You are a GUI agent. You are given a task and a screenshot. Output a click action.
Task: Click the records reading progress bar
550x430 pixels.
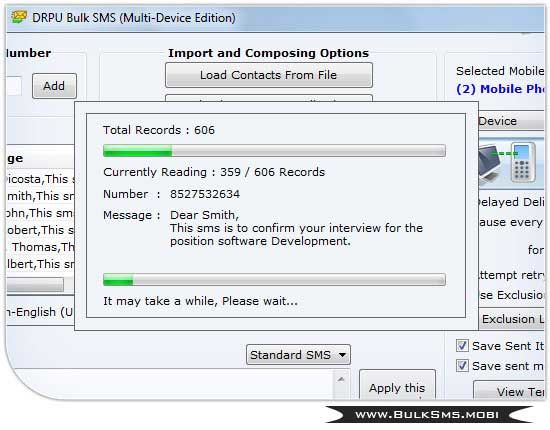pyautogui.click(x=274, y=151)
